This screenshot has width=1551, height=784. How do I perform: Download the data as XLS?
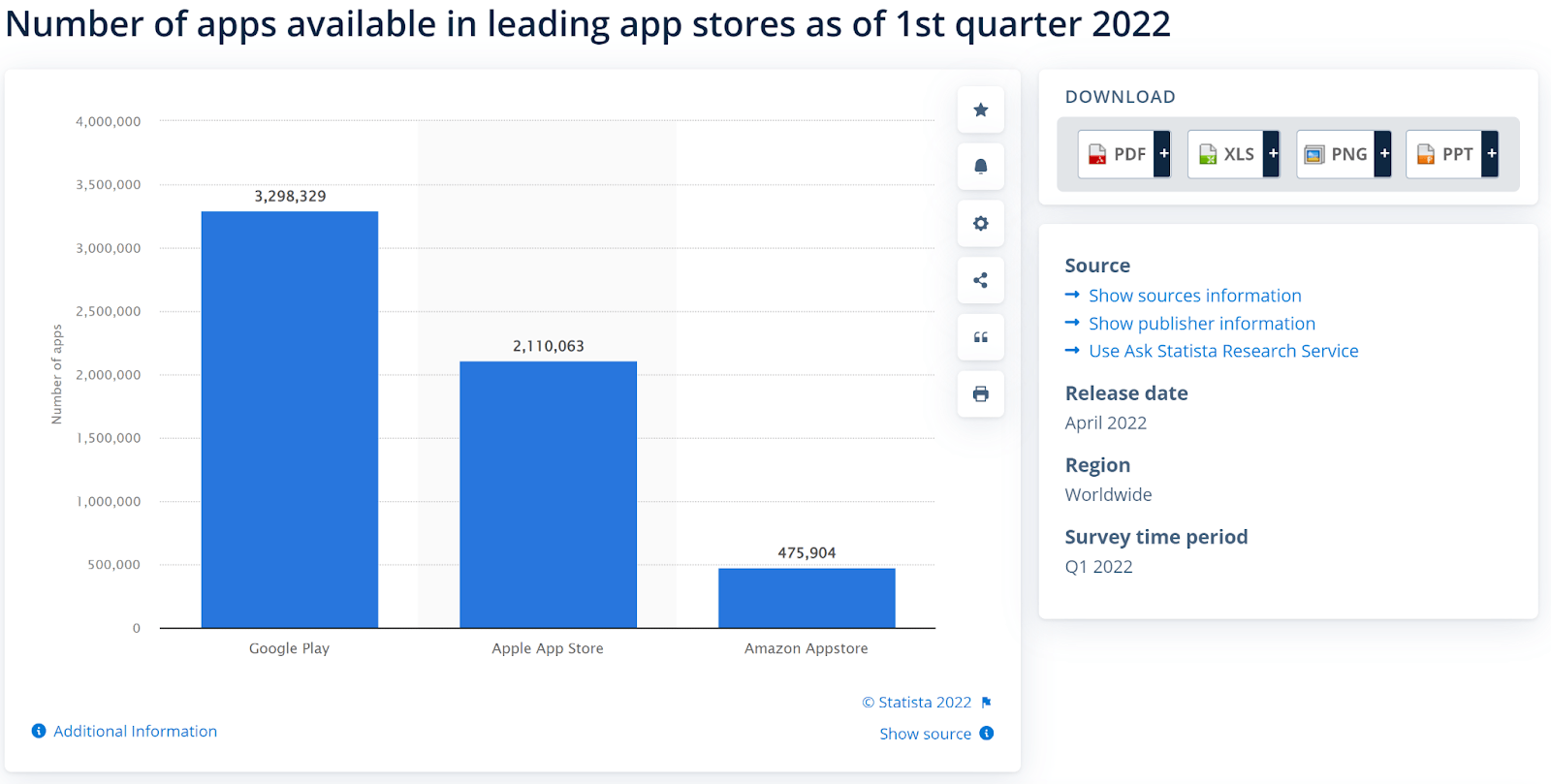coord(1226,154)
